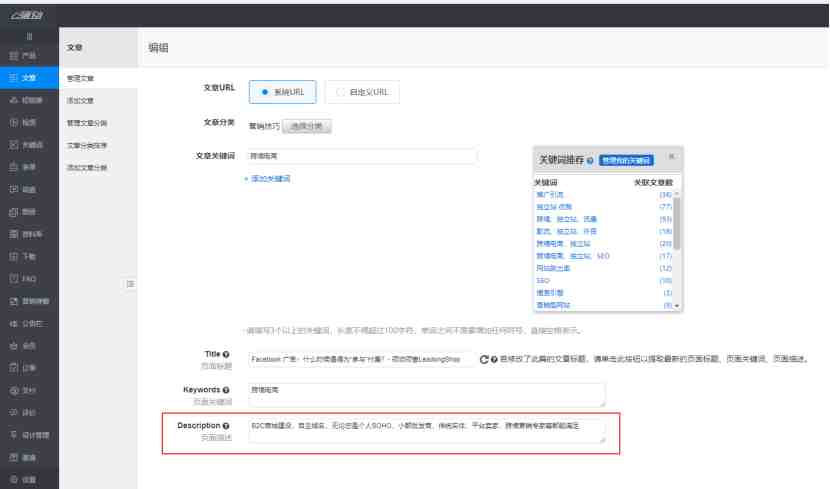Viewport: 830px width, 489px height.
Task: Collapse the submenu panel using its edge icon
Action: [x=130, y=284]
